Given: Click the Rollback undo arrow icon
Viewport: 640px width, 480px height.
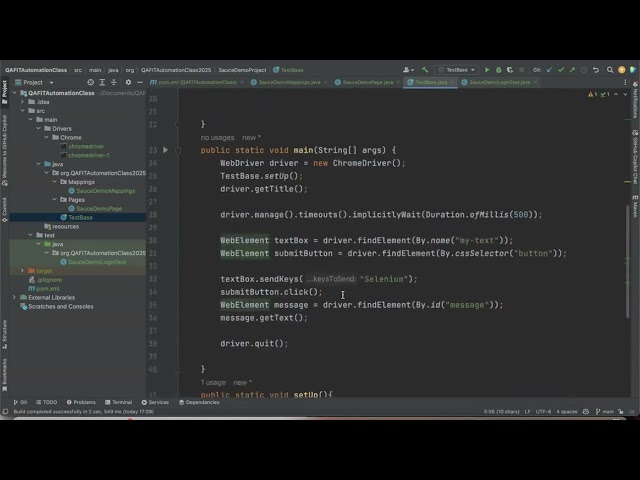Looking at the screenshot, I should (x=596, y=70).
